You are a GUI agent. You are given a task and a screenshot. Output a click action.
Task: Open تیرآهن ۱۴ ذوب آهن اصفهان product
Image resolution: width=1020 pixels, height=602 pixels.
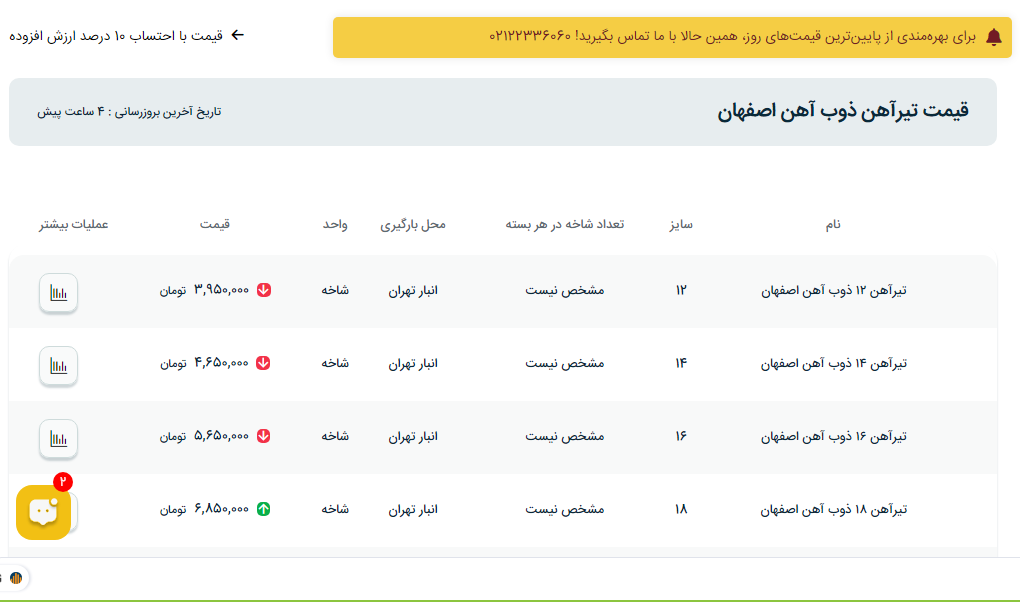[x=834, y=363]
